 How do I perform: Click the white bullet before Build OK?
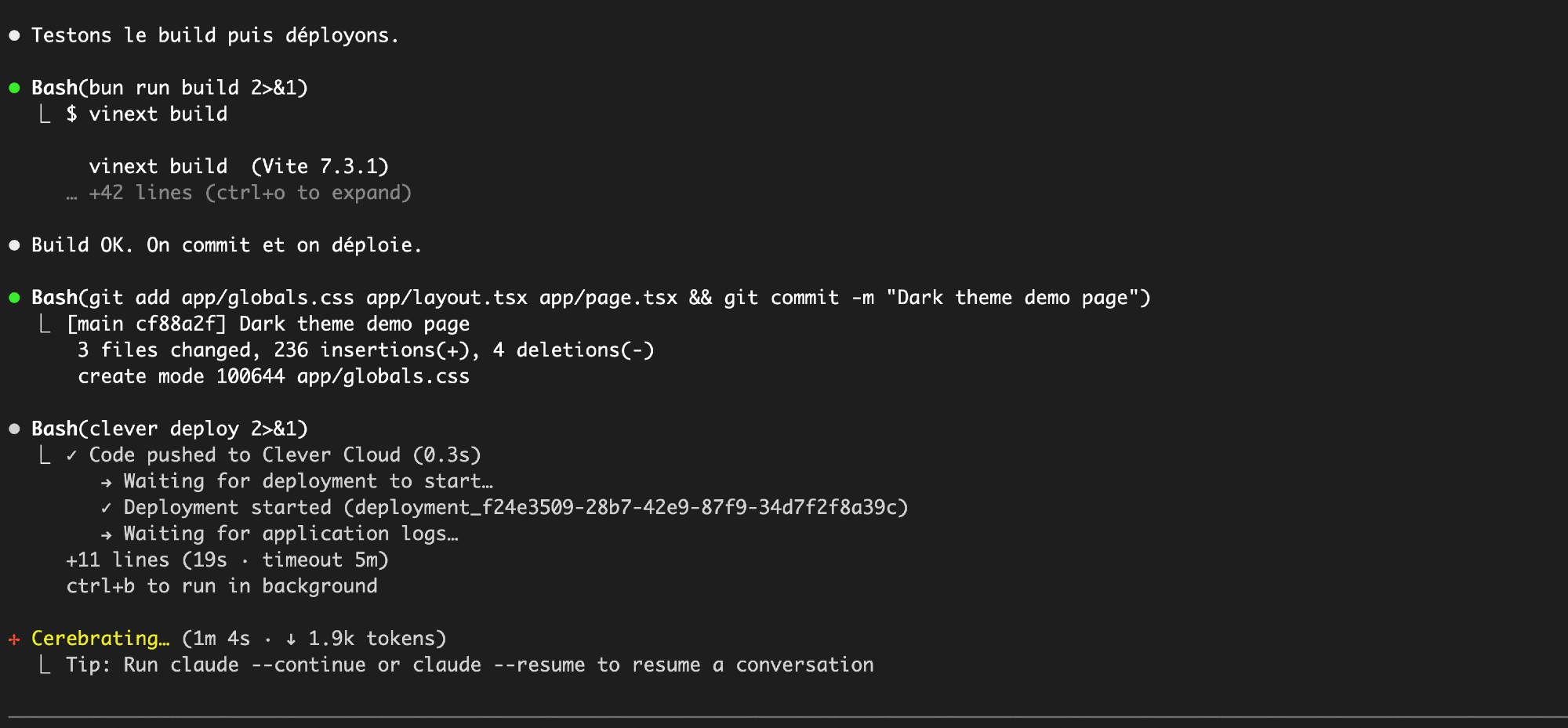pyautogui.click(x=14, y=245)
